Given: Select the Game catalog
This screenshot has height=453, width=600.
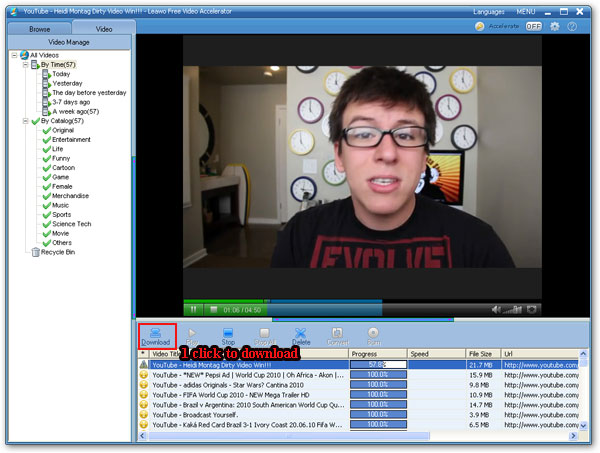Looking at the screenshot, I should pos(60,177).
